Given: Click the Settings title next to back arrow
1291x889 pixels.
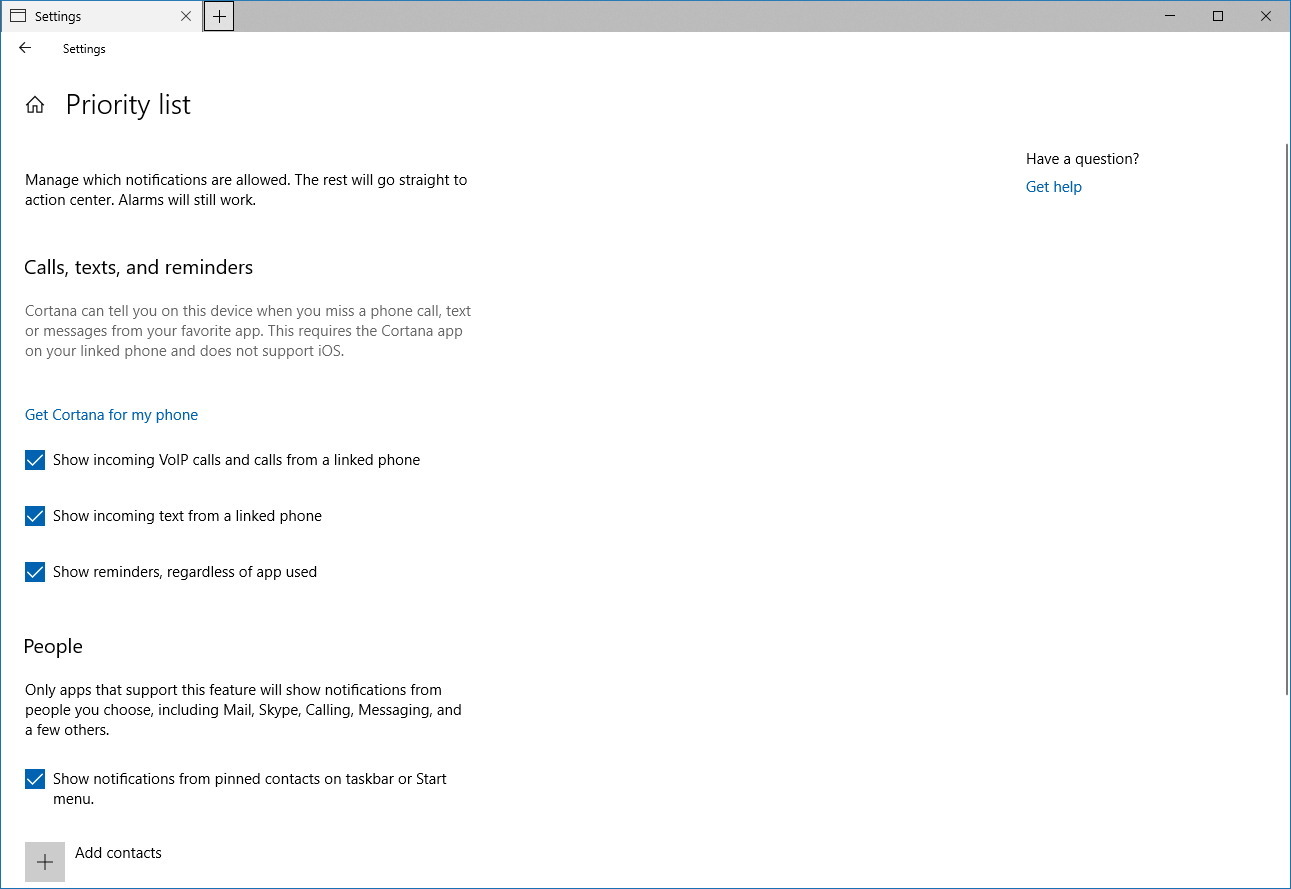Looking at the screenshot, I should tap(84, 48).
